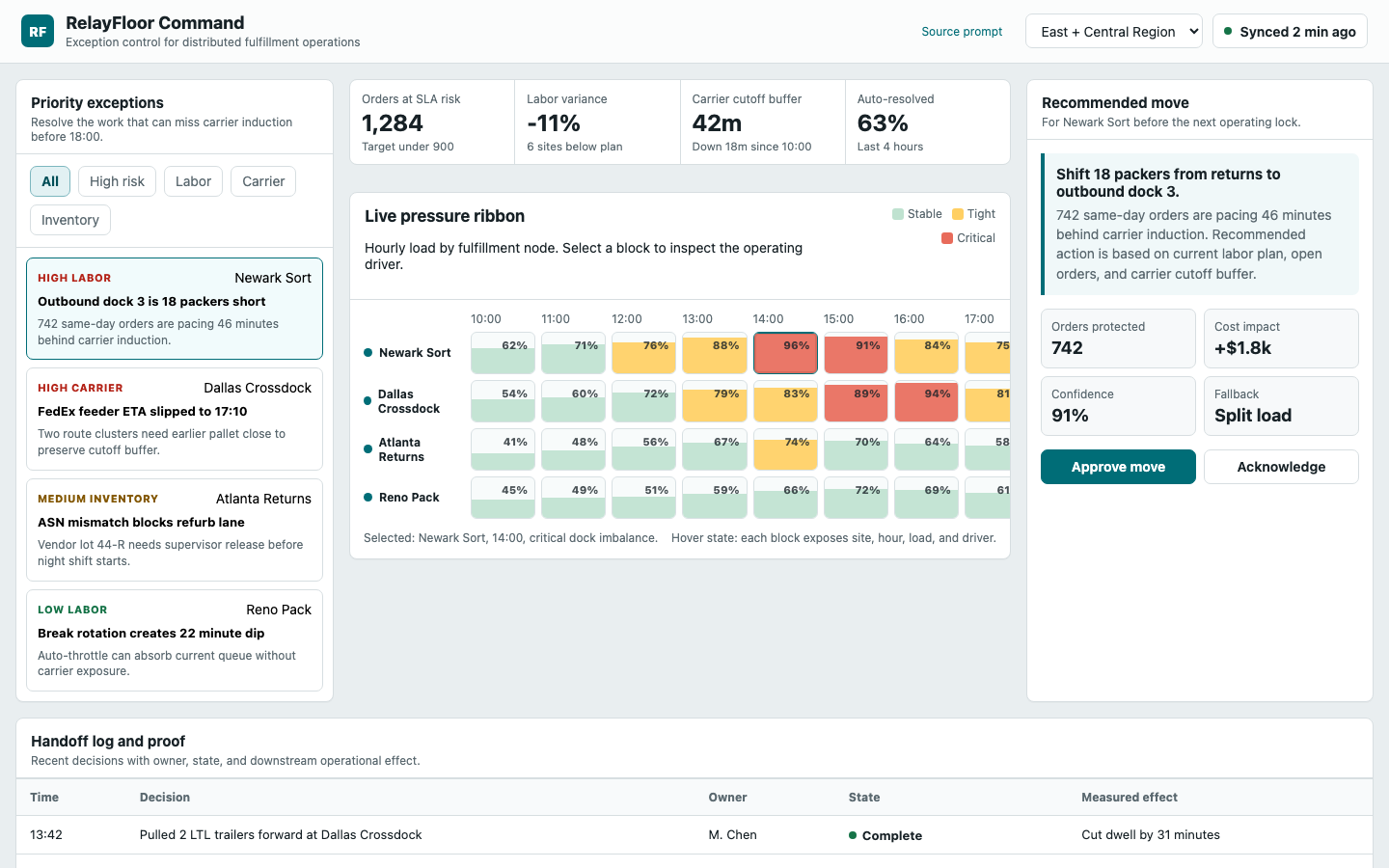Screen dimensions: 1389x868
Task: Acknowledge the recommended move
Action: (x=1281, y=467)
